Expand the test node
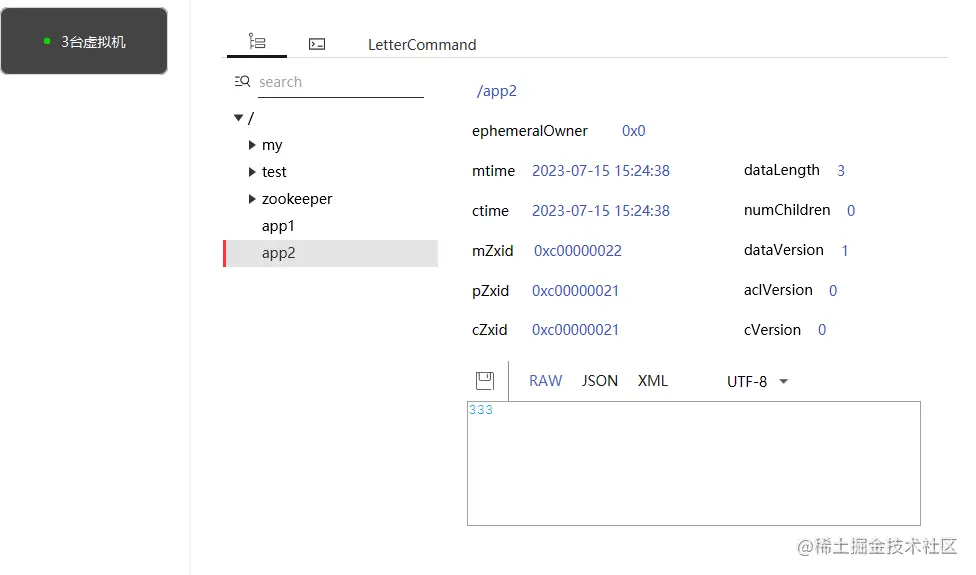 [x=252, y=172]
